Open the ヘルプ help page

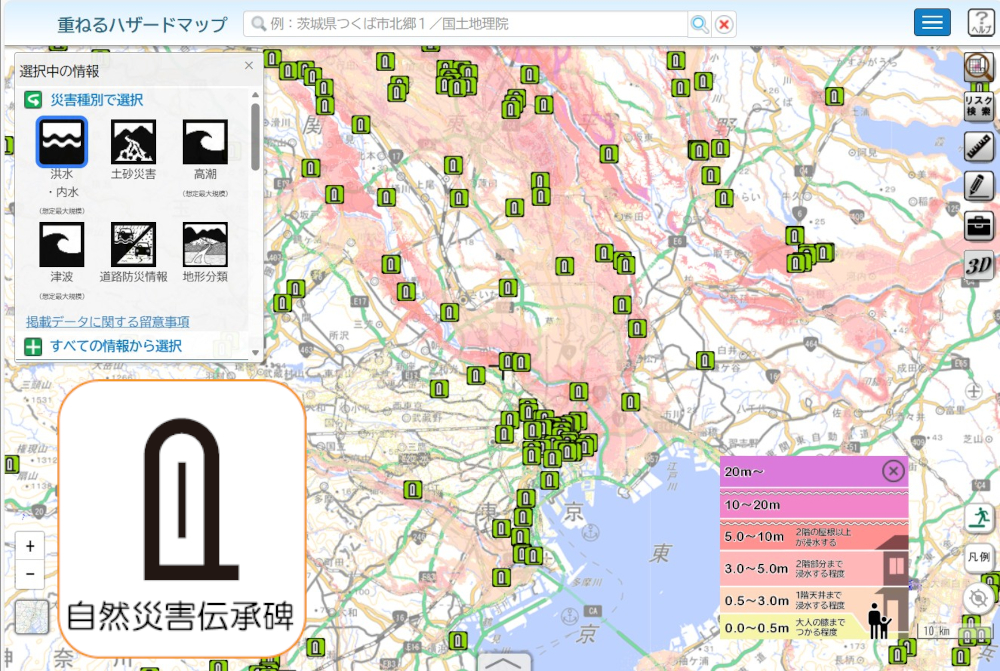pos(981,24)
